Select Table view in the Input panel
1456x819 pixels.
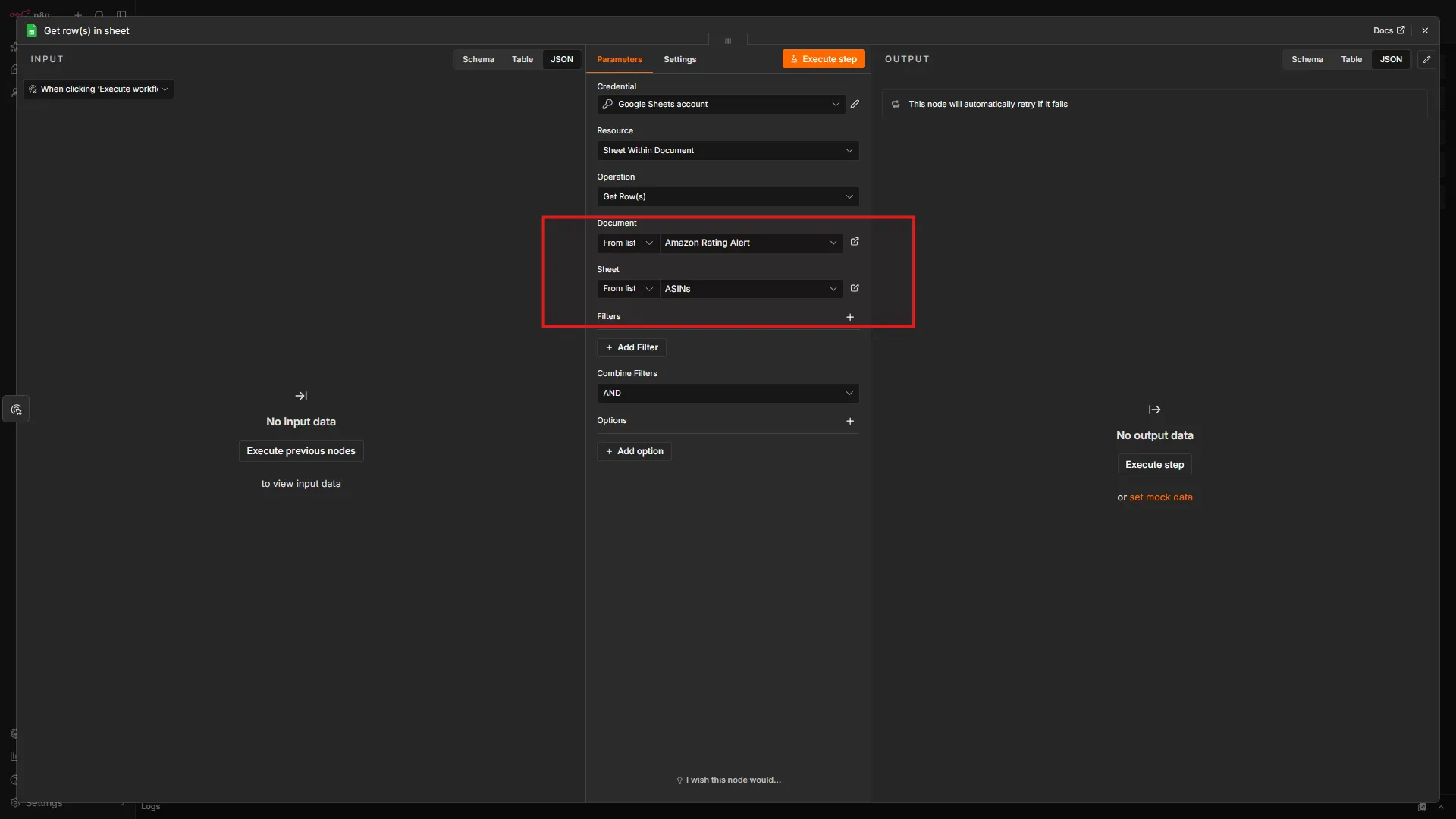coord(522,60)
